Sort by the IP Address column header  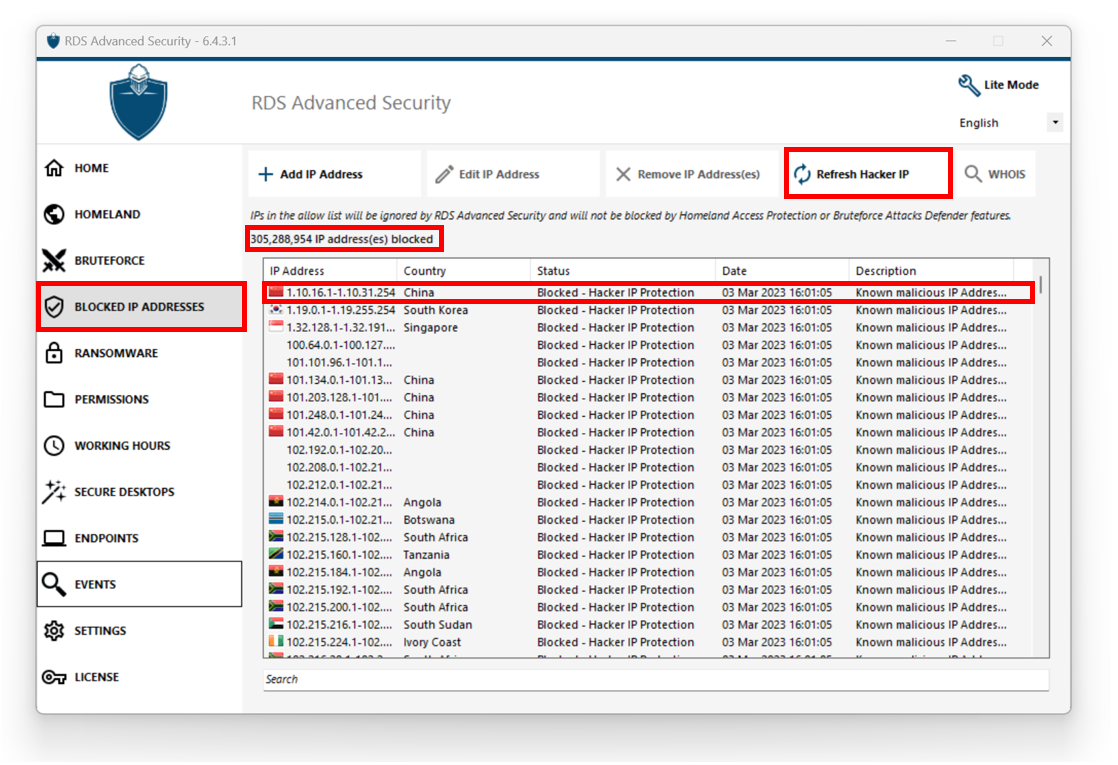coord(330,271)
